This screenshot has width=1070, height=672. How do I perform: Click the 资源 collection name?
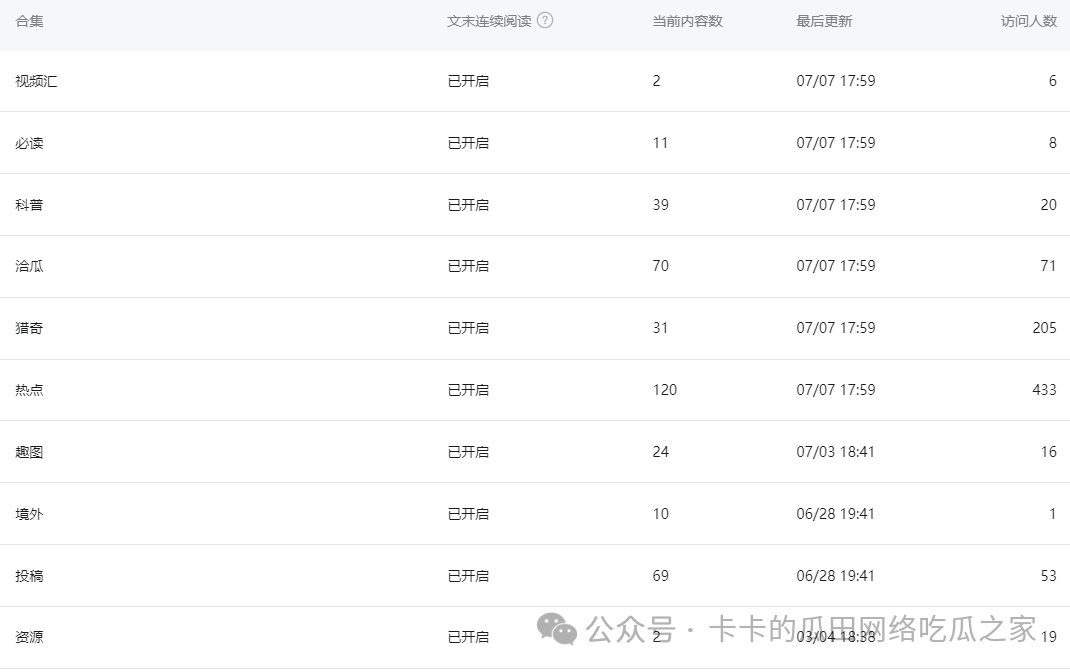point(29,637)
